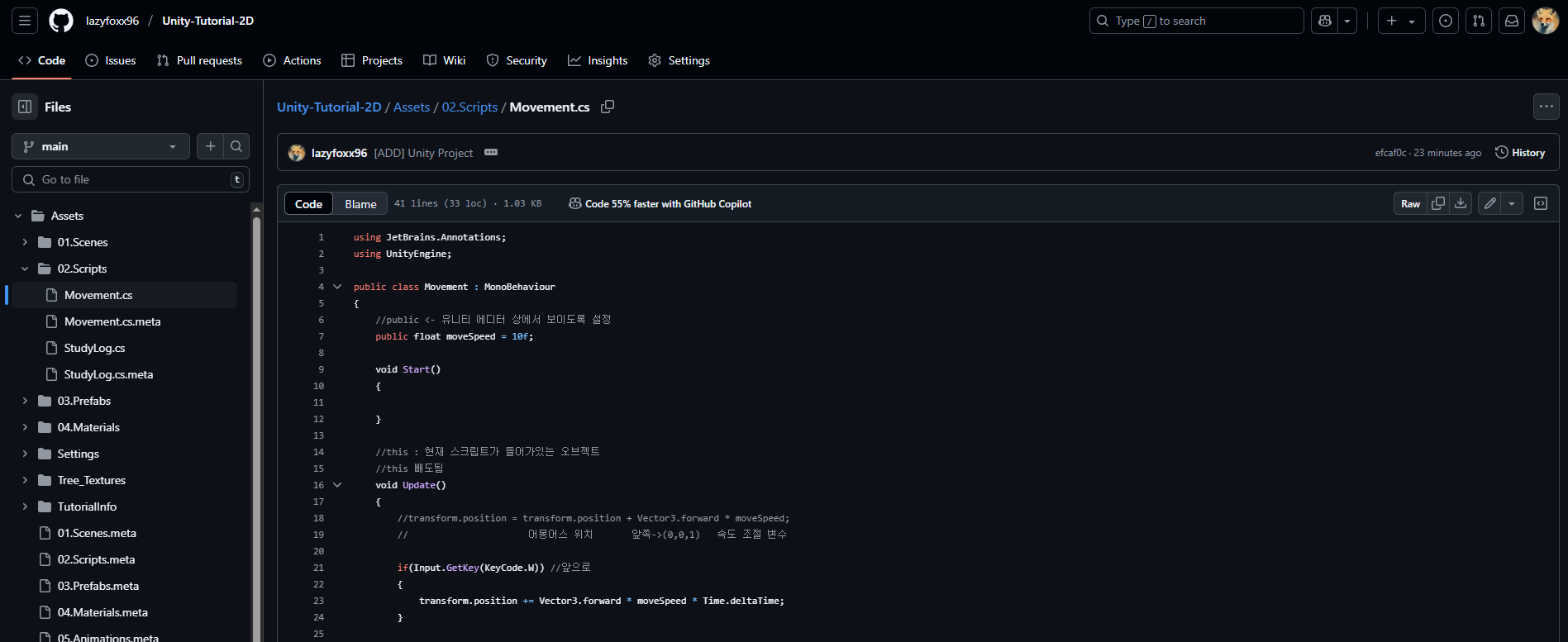Open Assets breadcrumb link
Image resolution: width=1568 pixels, height=642 pixels.
[412, 107]
